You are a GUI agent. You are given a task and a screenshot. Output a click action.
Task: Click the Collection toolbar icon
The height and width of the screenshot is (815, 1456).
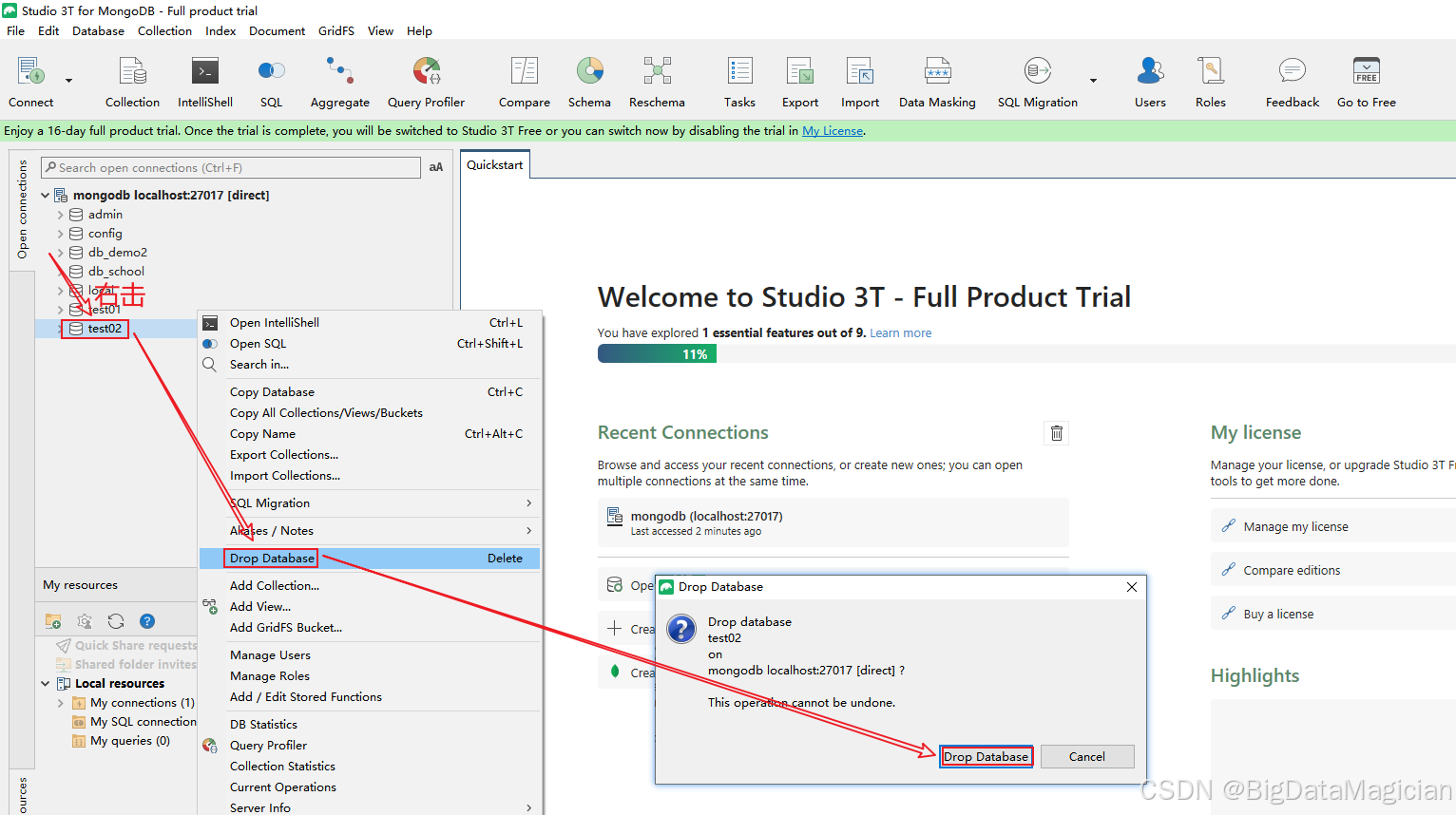(132, 71)
